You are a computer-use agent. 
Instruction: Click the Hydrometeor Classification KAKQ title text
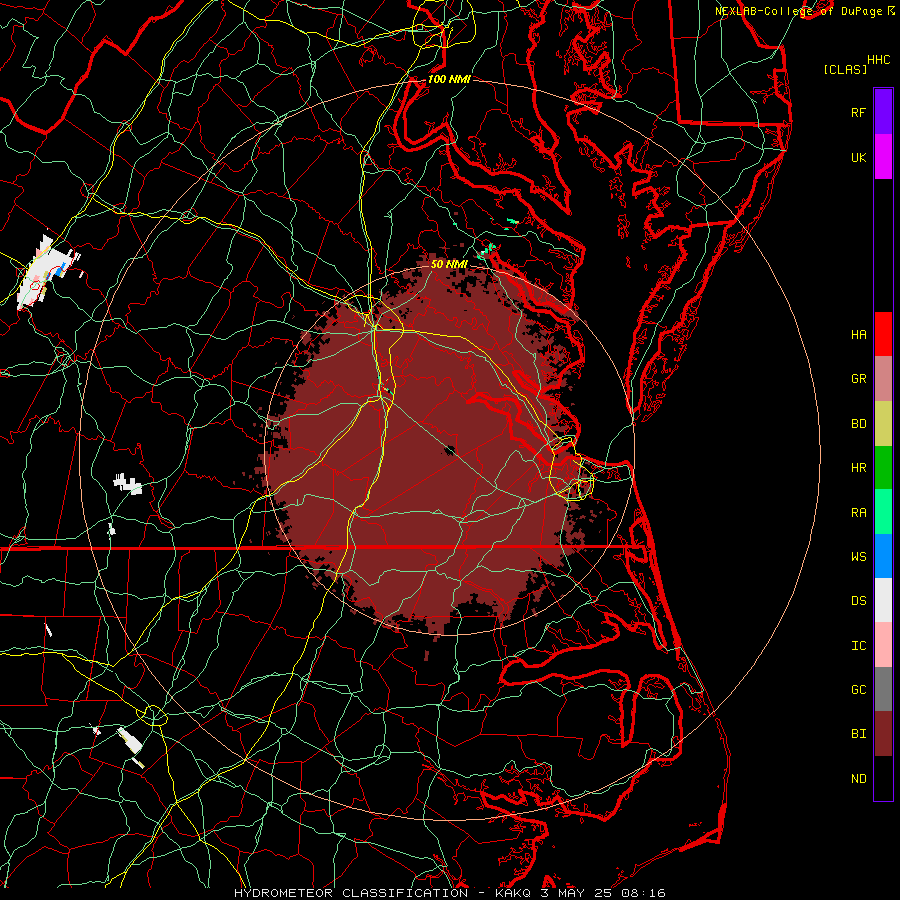coord(449,893)
